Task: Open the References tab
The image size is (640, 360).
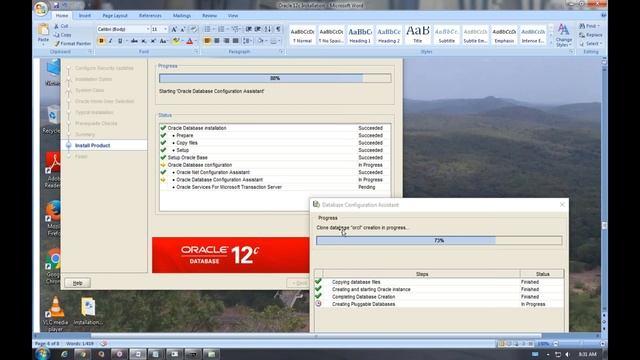Action: point(150,16)
